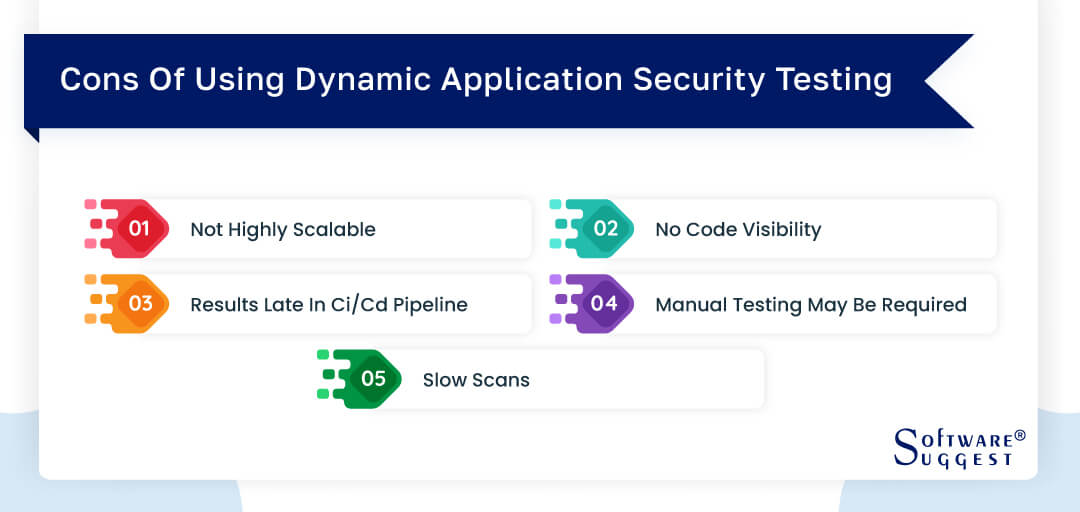The image size is (1080, 512).
Task: Click the teal dotted trail beside badge 02
Action: click(x=563, y=229)
